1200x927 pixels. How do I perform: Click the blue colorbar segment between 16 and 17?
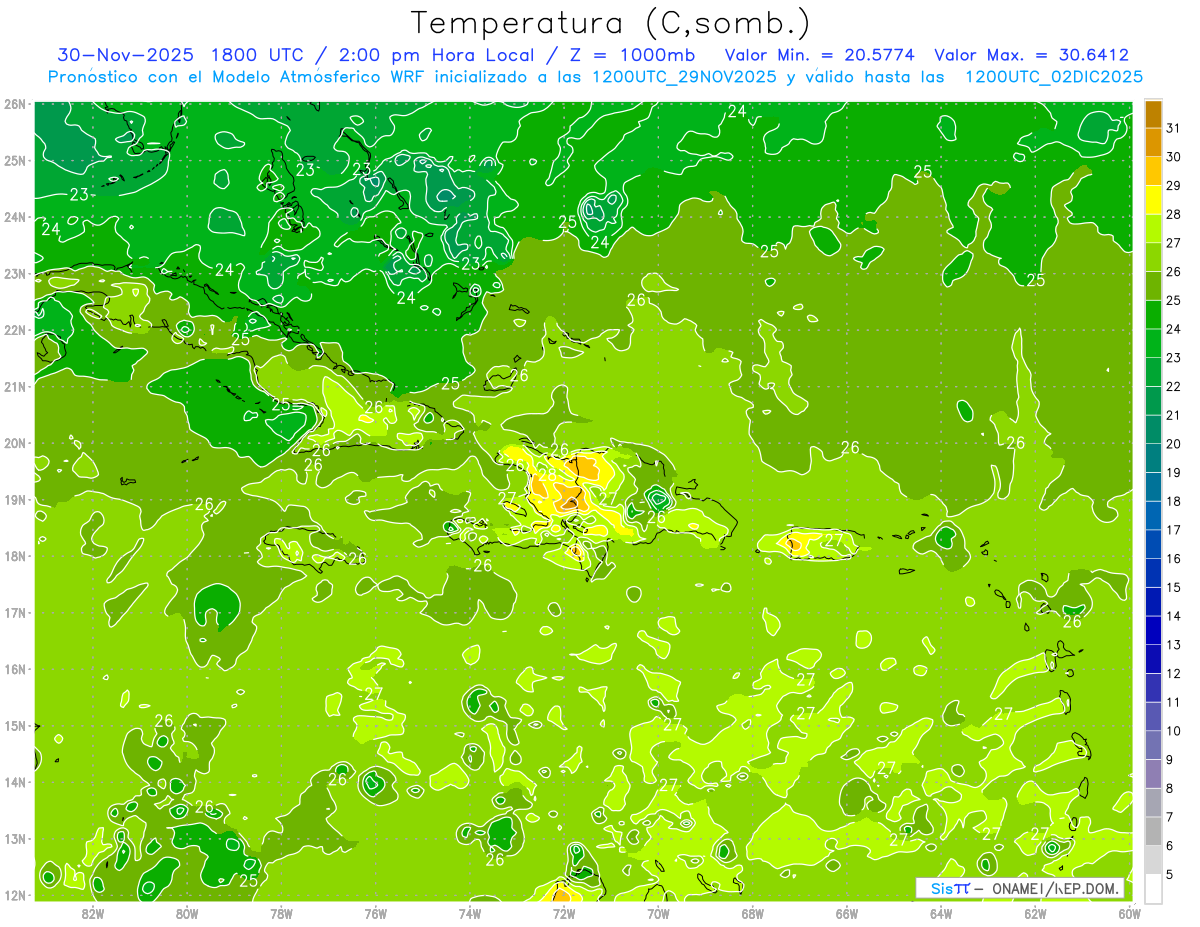pos(1153,544)
